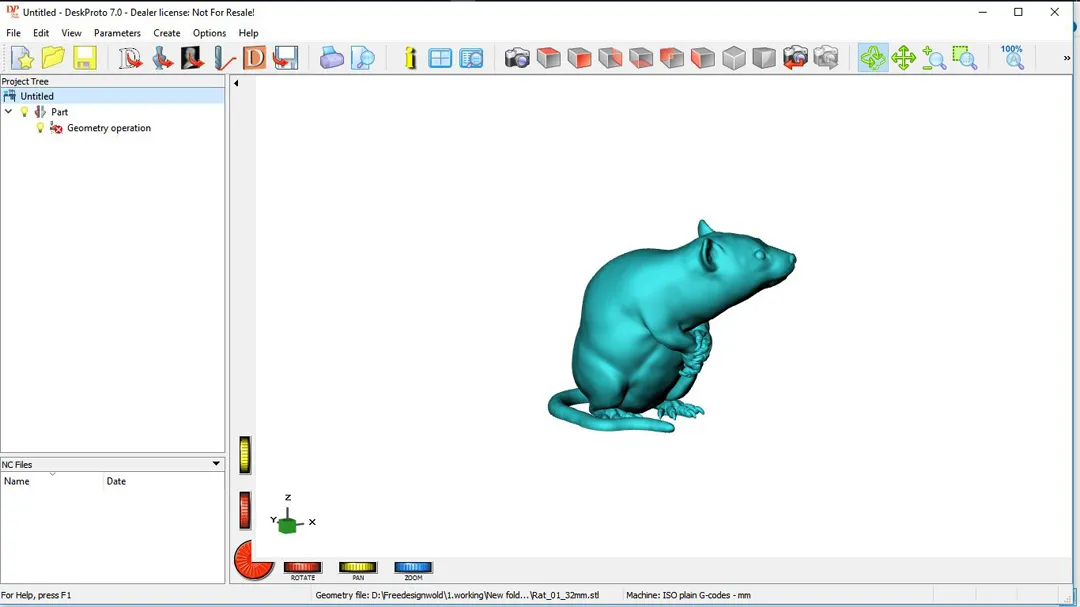Expand the toolbar overflow chevron
The image size is (1080, 607).
pos(1067,58)
